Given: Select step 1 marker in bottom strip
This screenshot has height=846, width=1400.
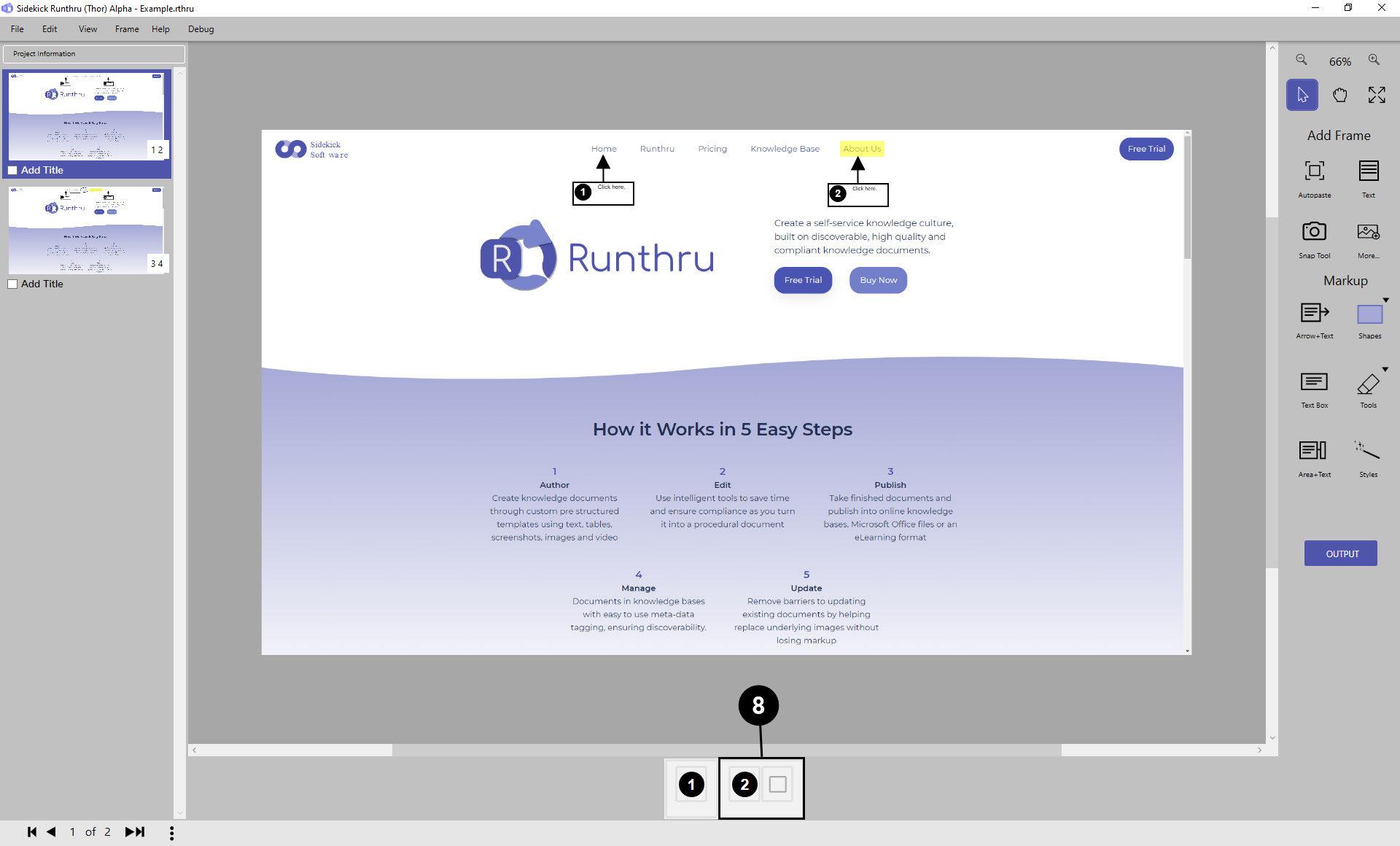Looking at the screenshot, I should [x=691, y=785].
